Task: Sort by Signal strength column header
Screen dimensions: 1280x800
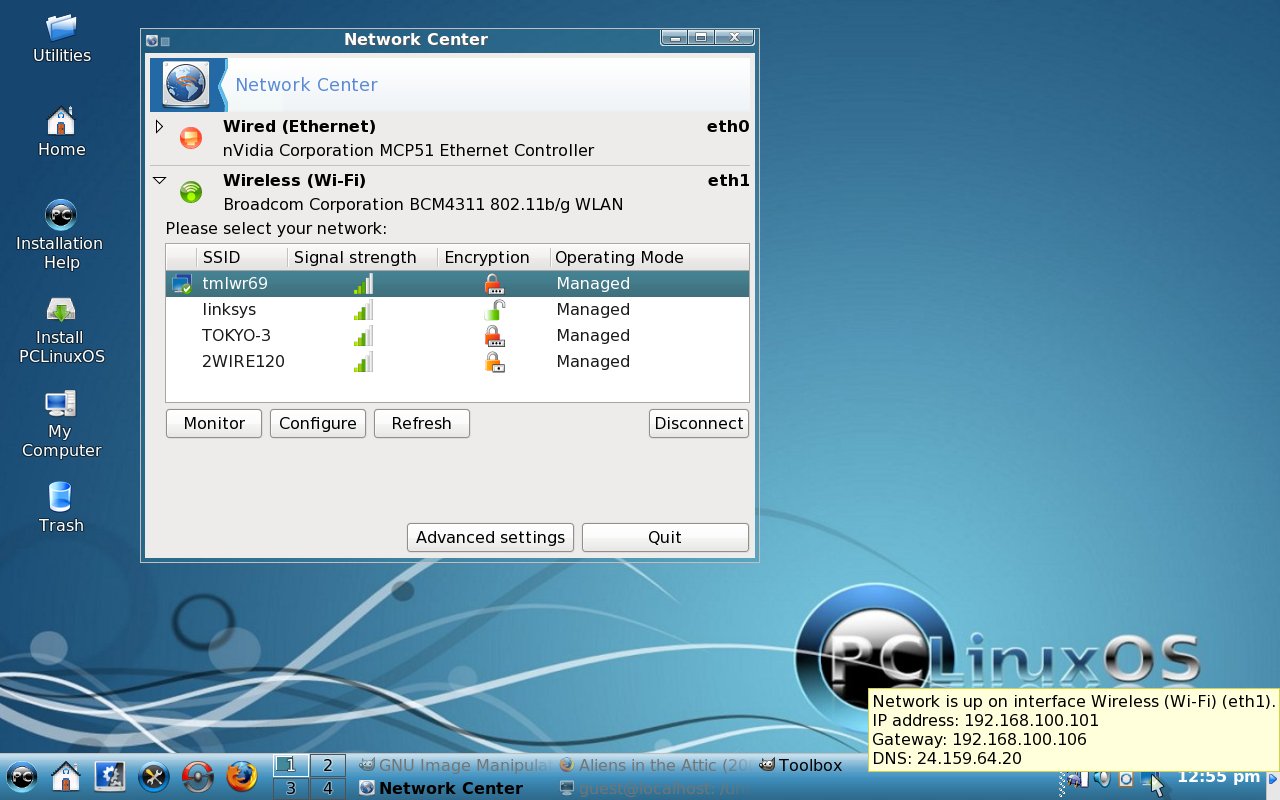Action: [362, 257]
